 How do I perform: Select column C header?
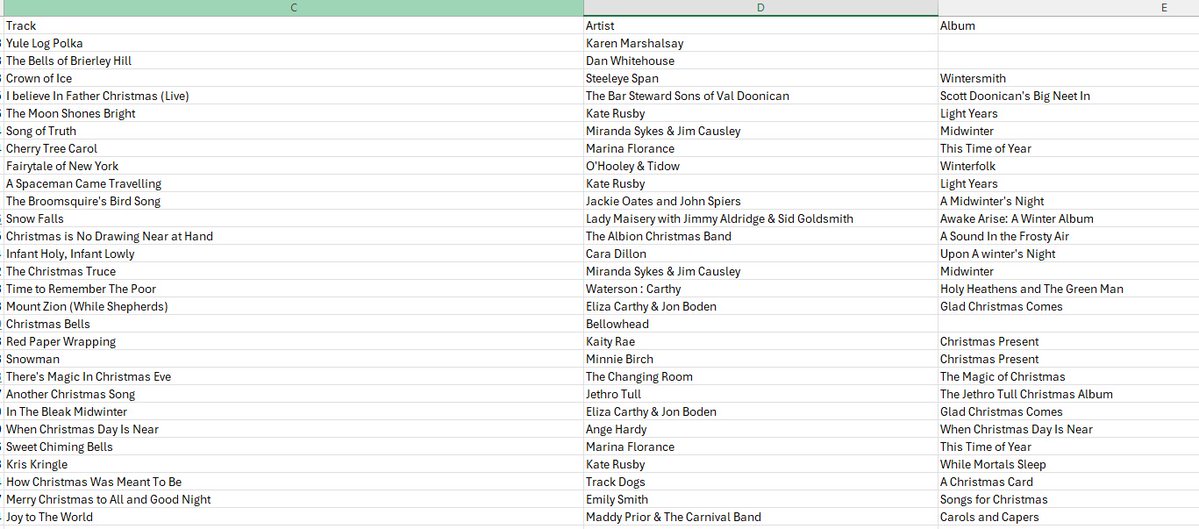click(294, 8)
